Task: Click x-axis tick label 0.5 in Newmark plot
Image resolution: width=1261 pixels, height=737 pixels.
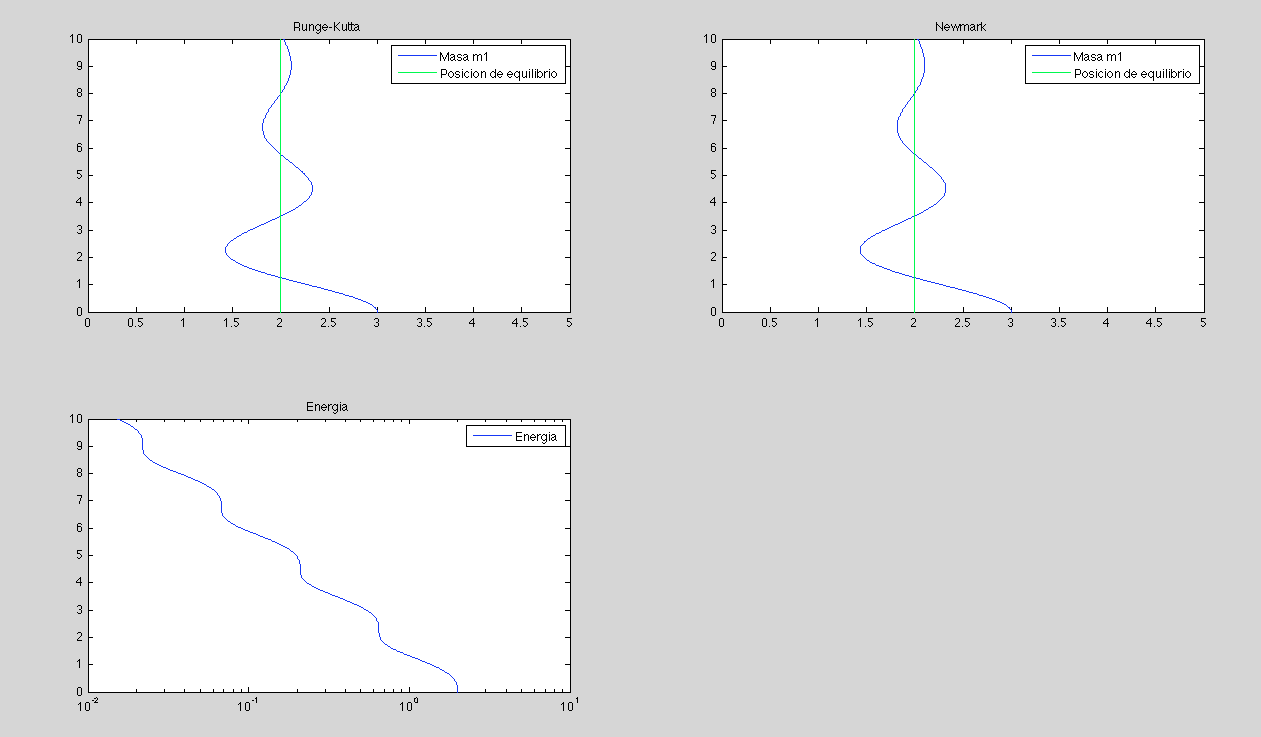Action: click(x=769, y=324)
